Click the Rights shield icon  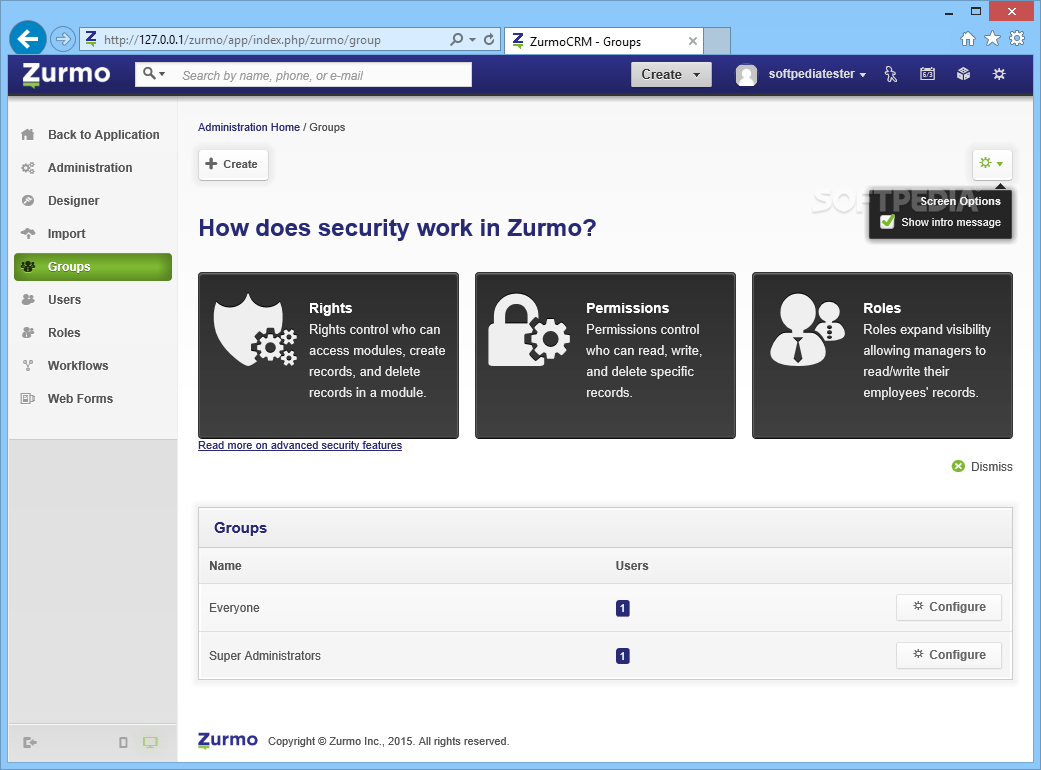(x=254, y=330)
